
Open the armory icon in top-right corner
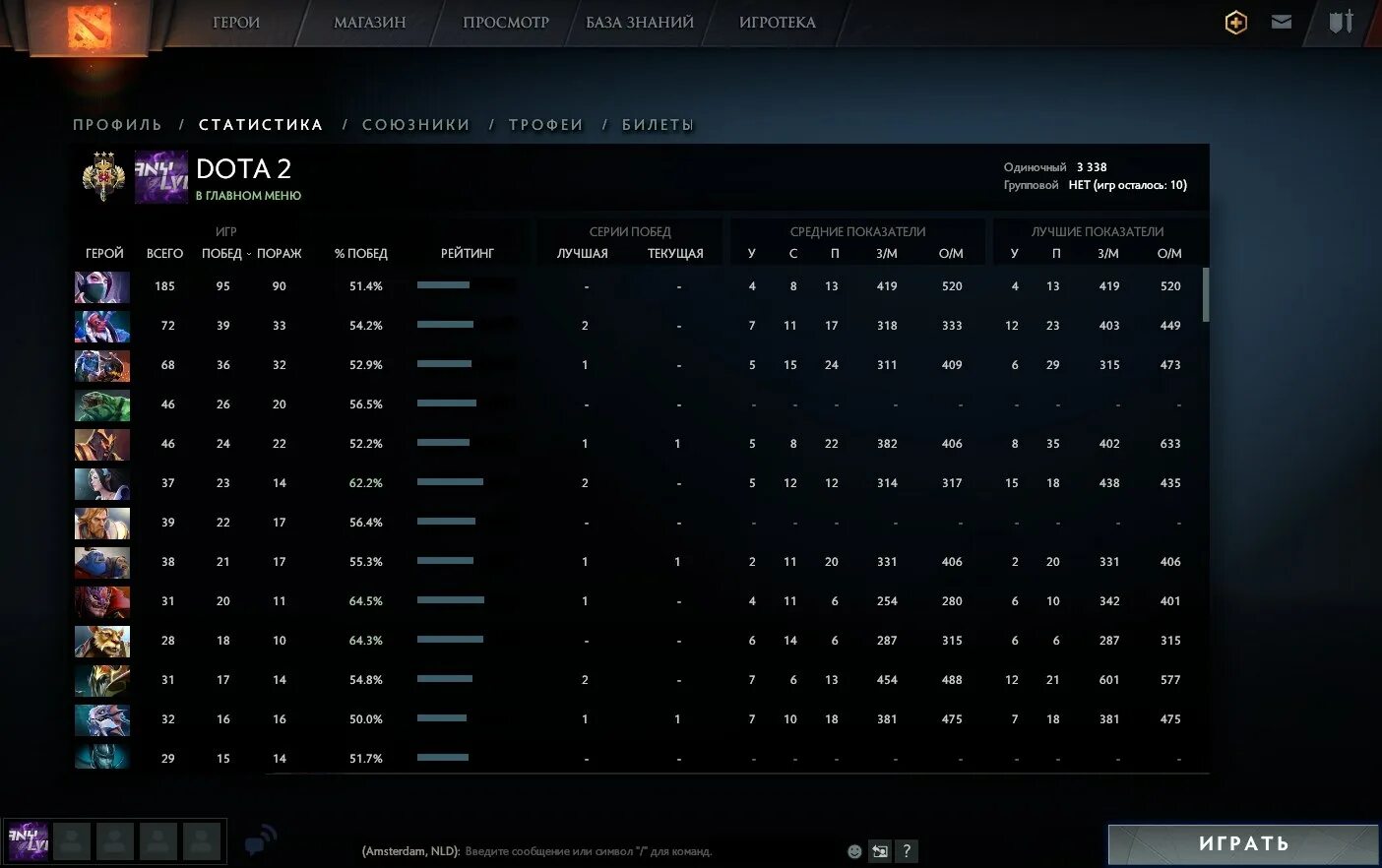(1342, 22)
